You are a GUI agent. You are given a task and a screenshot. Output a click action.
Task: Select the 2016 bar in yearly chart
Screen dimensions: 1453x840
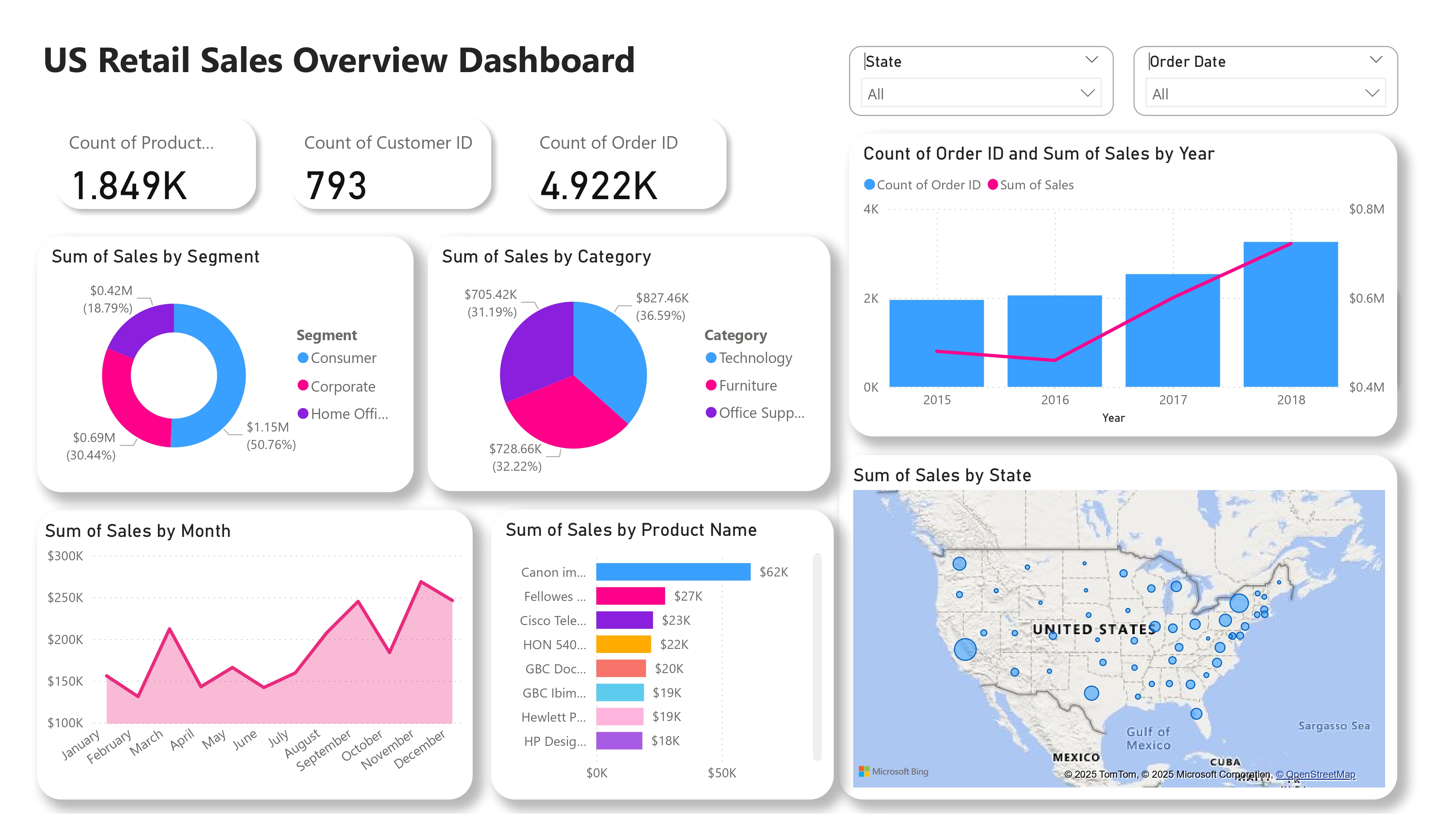[x=1055, y=341]
